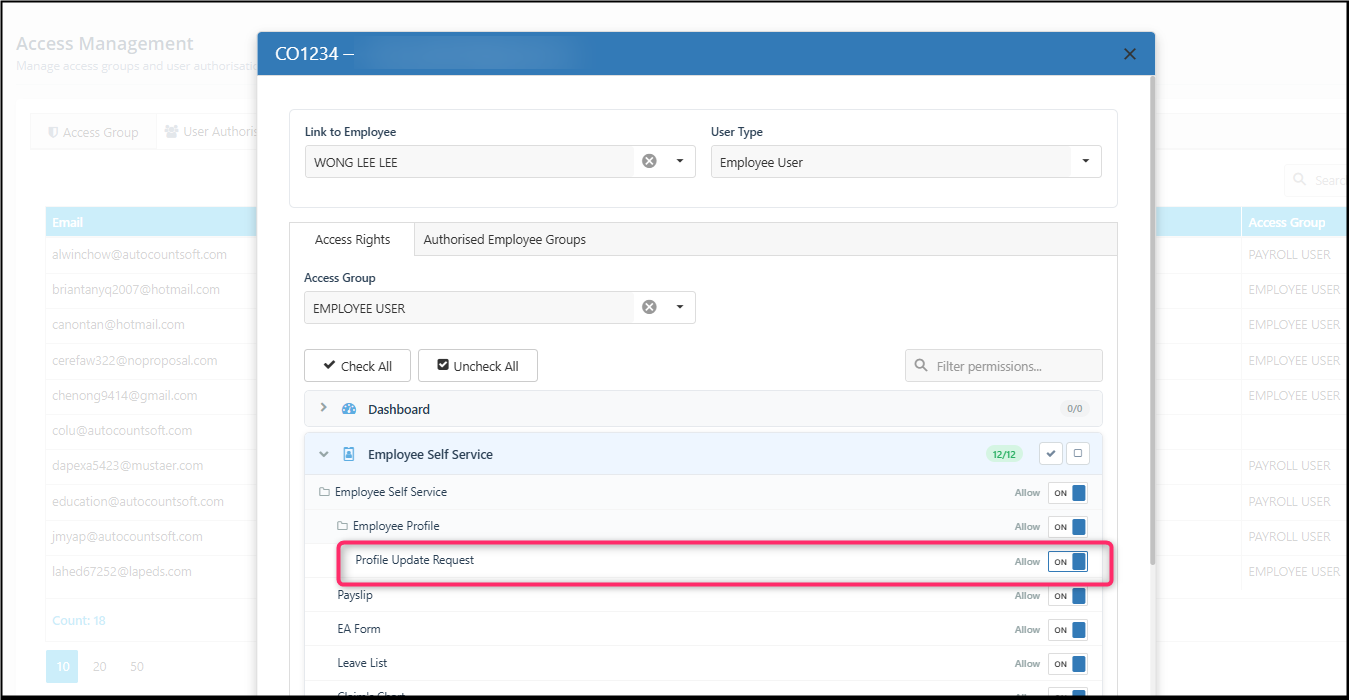This screenshot has height=700, width=1349.
Task: Click the Employee Self Service folder icon
Action: tap(324, 492)
